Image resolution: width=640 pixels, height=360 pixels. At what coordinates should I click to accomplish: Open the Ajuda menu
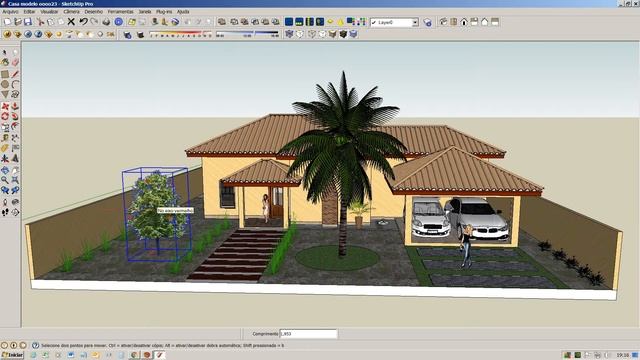click(x=183, y=11)
